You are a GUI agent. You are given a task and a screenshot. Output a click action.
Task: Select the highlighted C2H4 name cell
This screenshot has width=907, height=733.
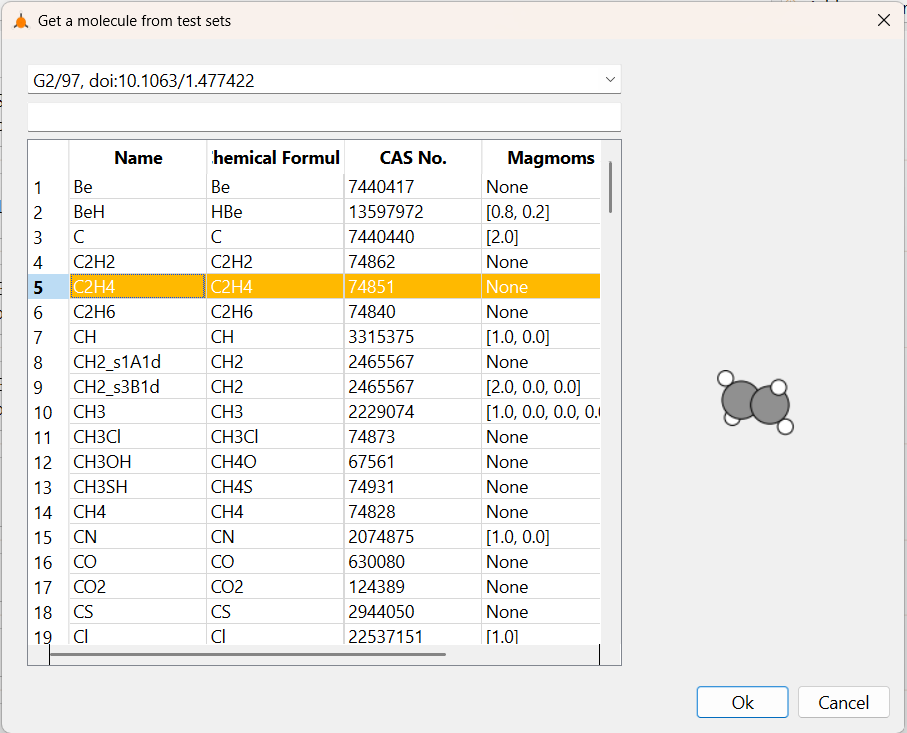click(x=138, y=286)
